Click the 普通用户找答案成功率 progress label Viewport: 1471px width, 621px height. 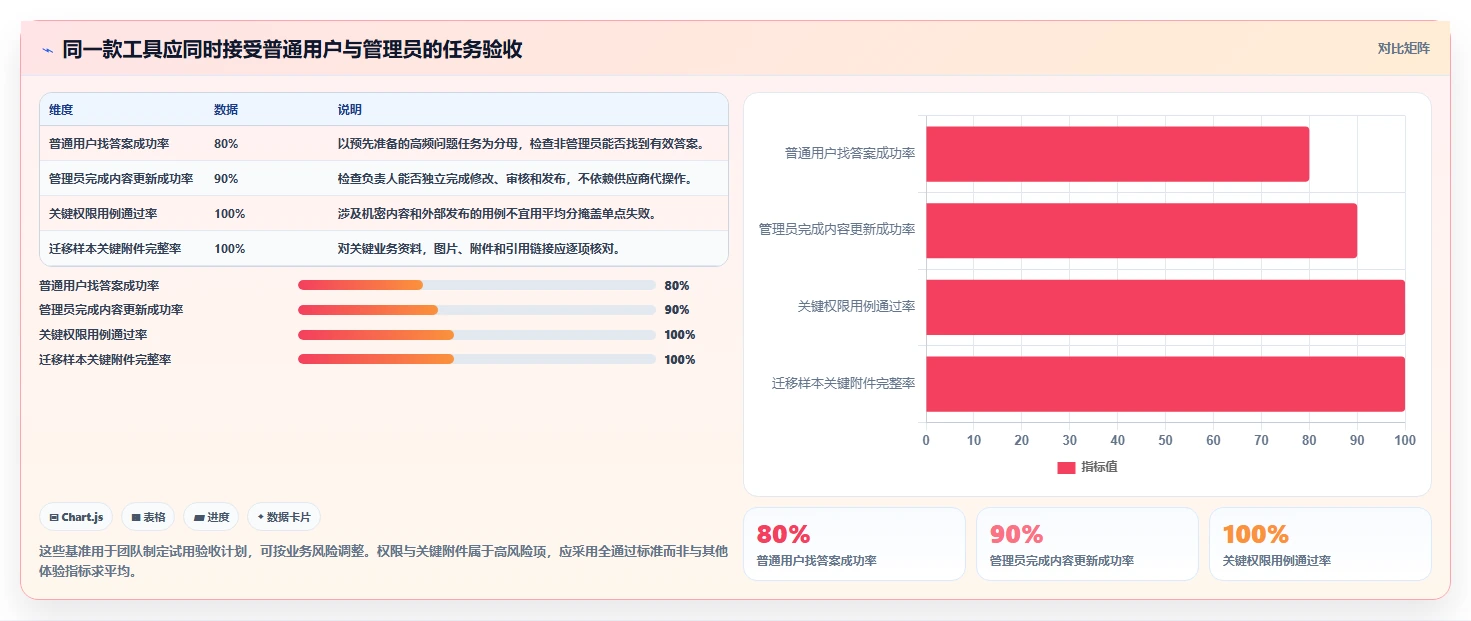[x=99, y=285]
